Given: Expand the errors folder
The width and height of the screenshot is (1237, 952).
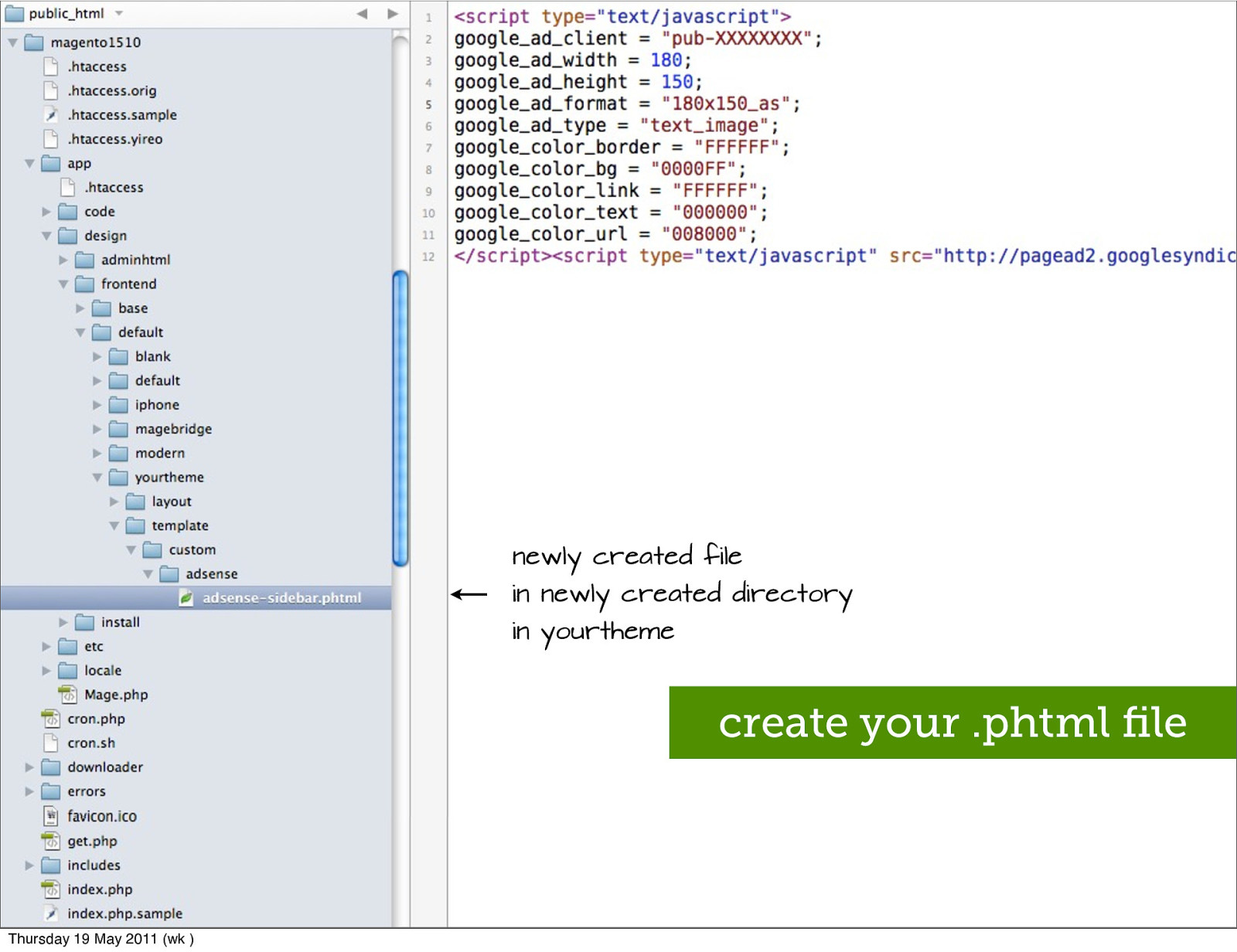Looking at the screenshot, I should tap(29, 791).
